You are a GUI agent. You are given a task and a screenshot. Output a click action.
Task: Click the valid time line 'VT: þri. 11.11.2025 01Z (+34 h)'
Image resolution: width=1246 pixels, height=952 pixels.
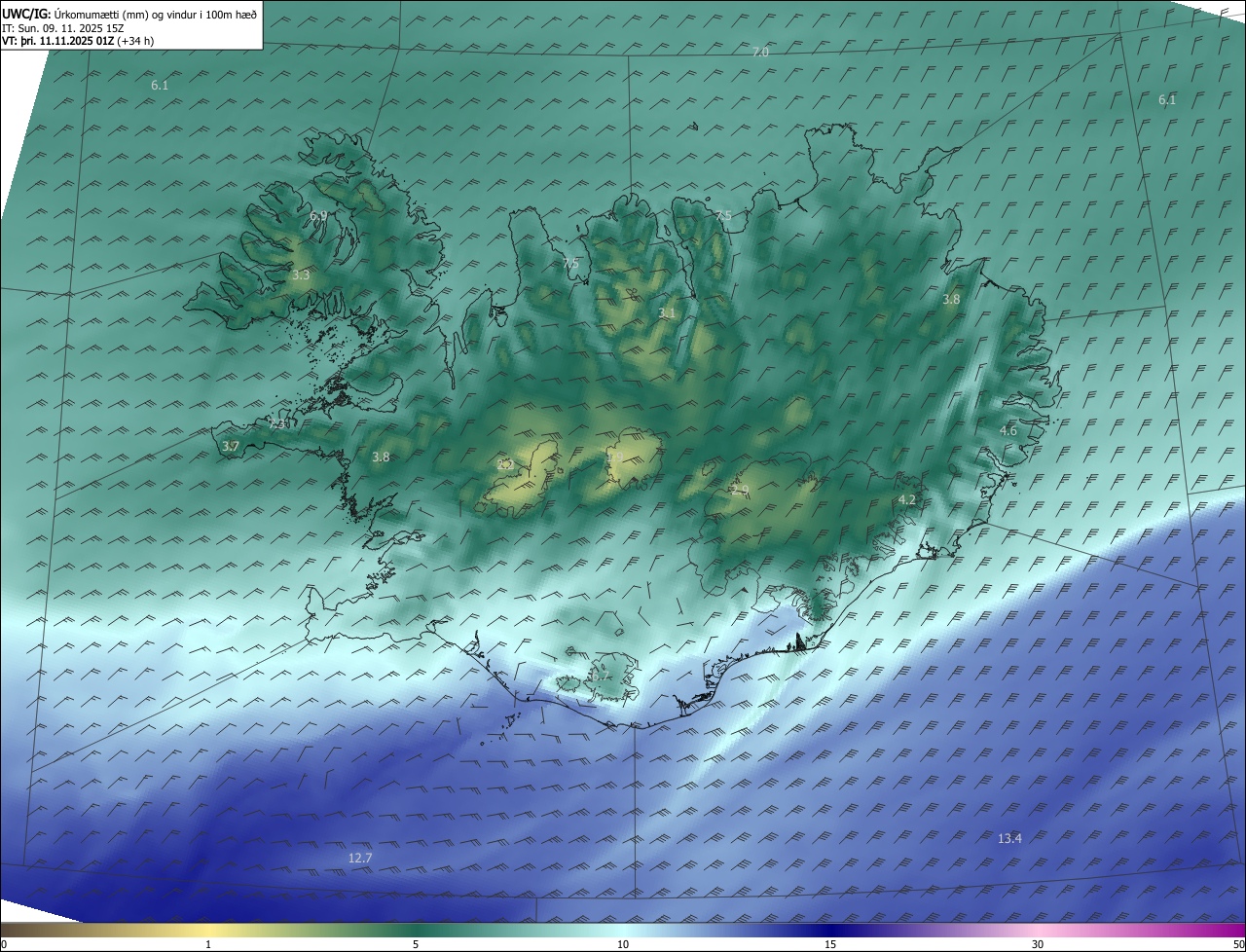(78, 41)
